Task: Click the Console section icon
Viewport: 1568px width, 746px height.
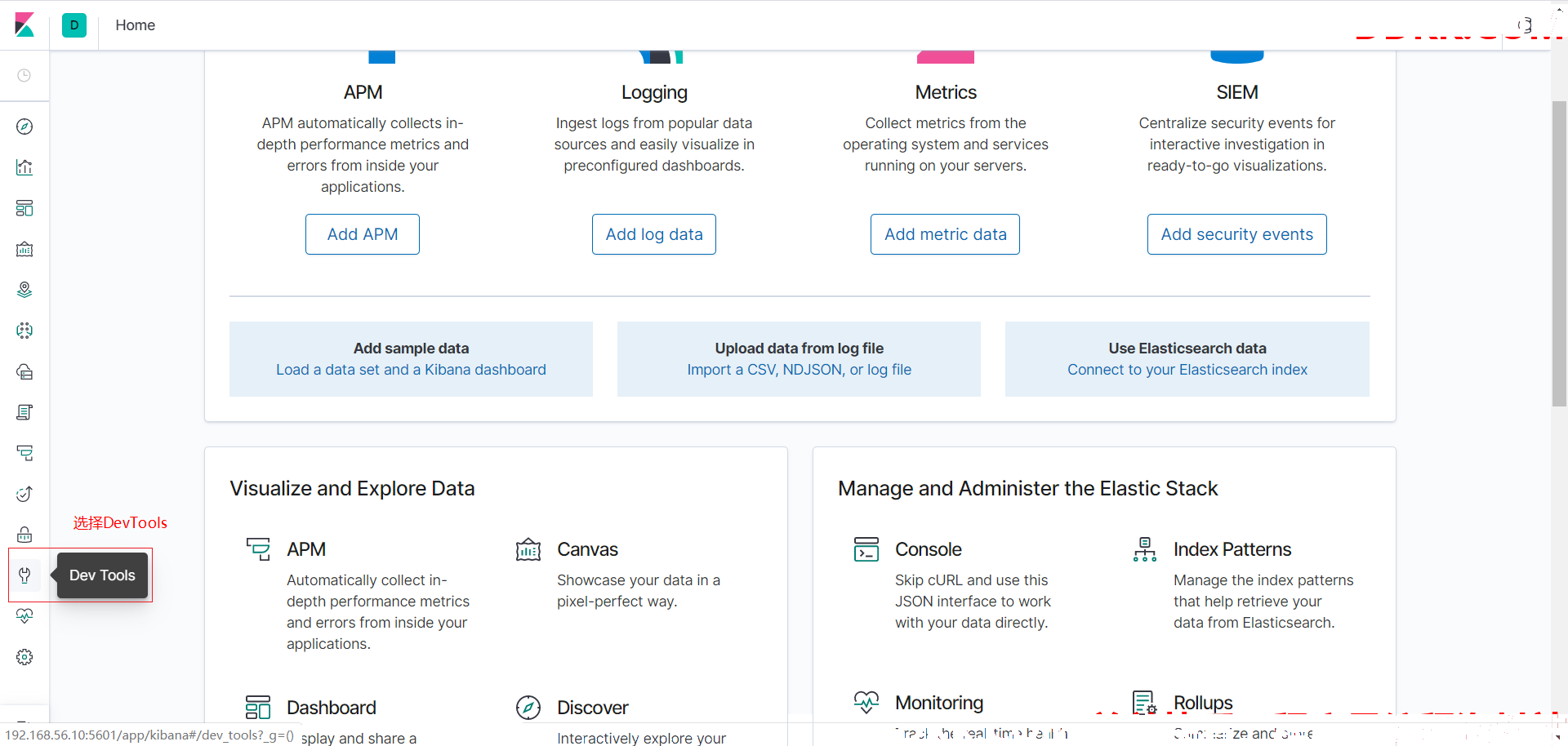Action: coord(866,549)
